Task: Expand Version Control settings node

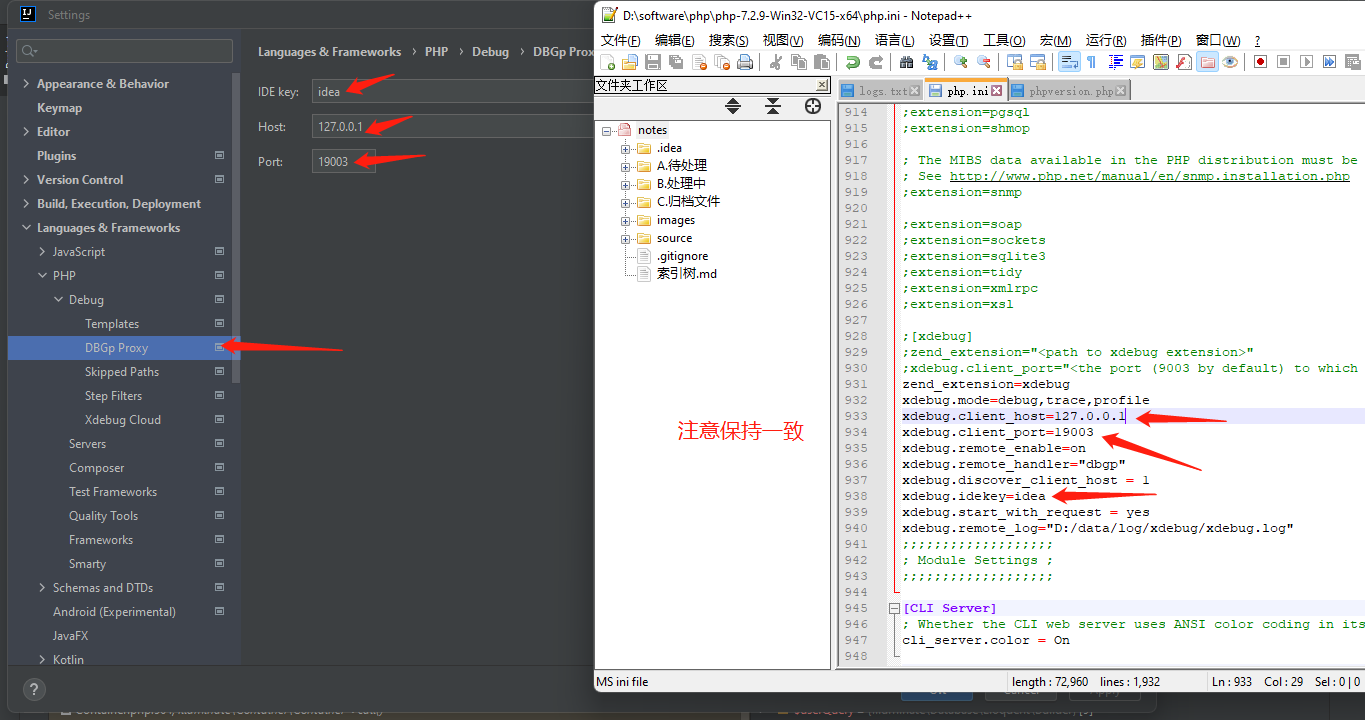Action: tap(26, 180)
